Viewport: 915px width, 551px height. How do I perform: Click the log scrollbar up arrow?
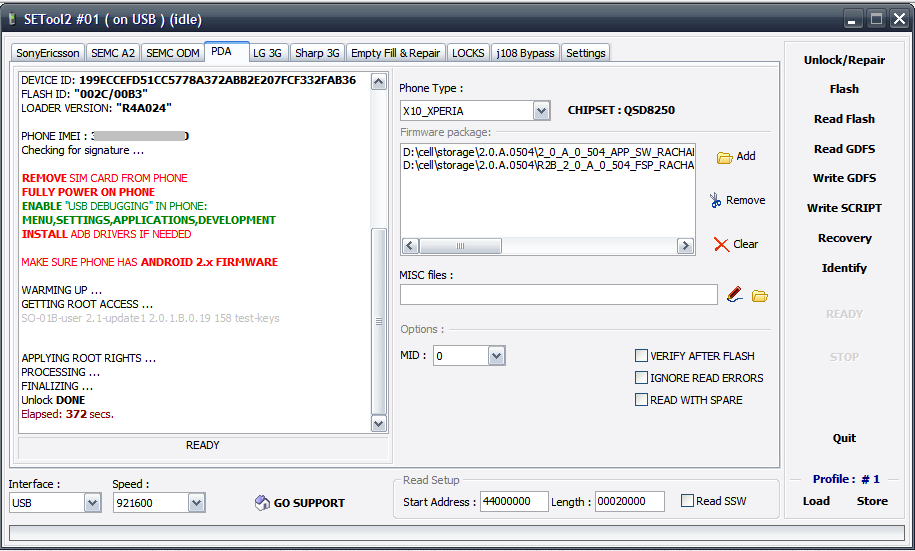[x=379, y=82]
